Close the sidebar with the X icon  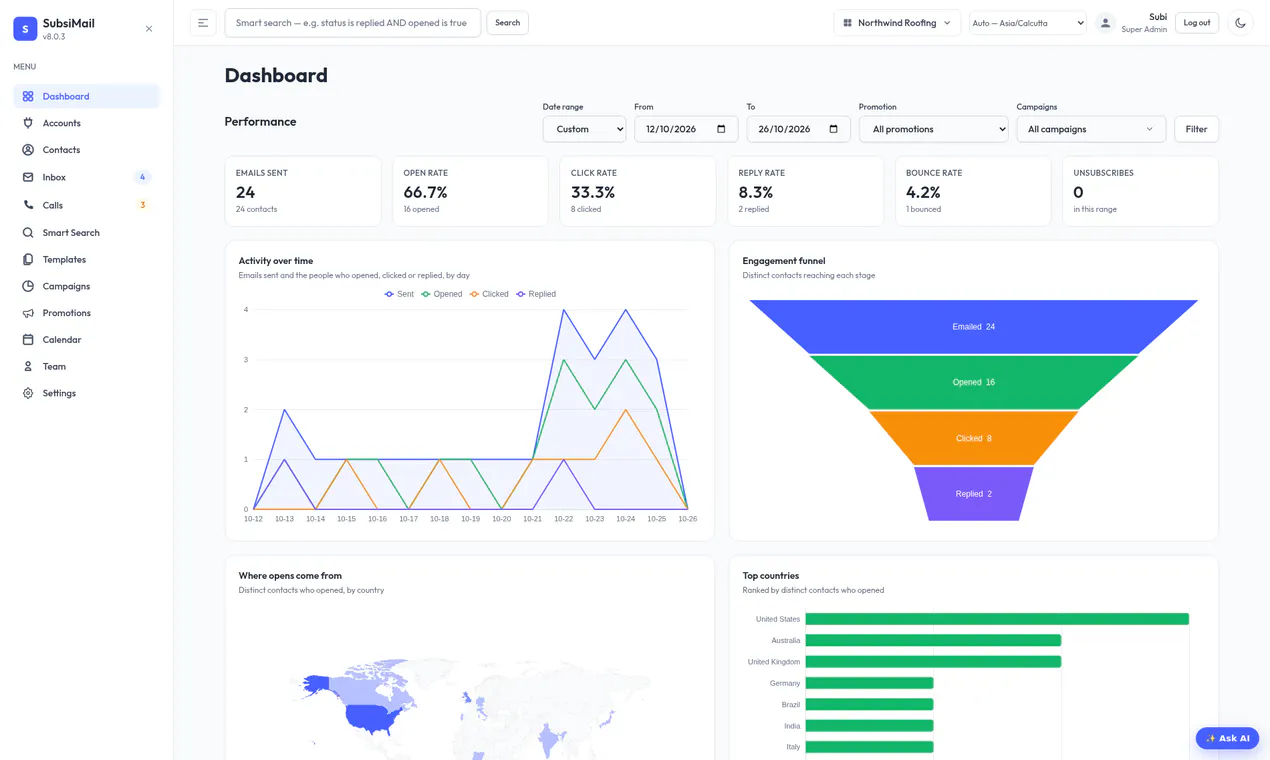click(x=149, y=29)
